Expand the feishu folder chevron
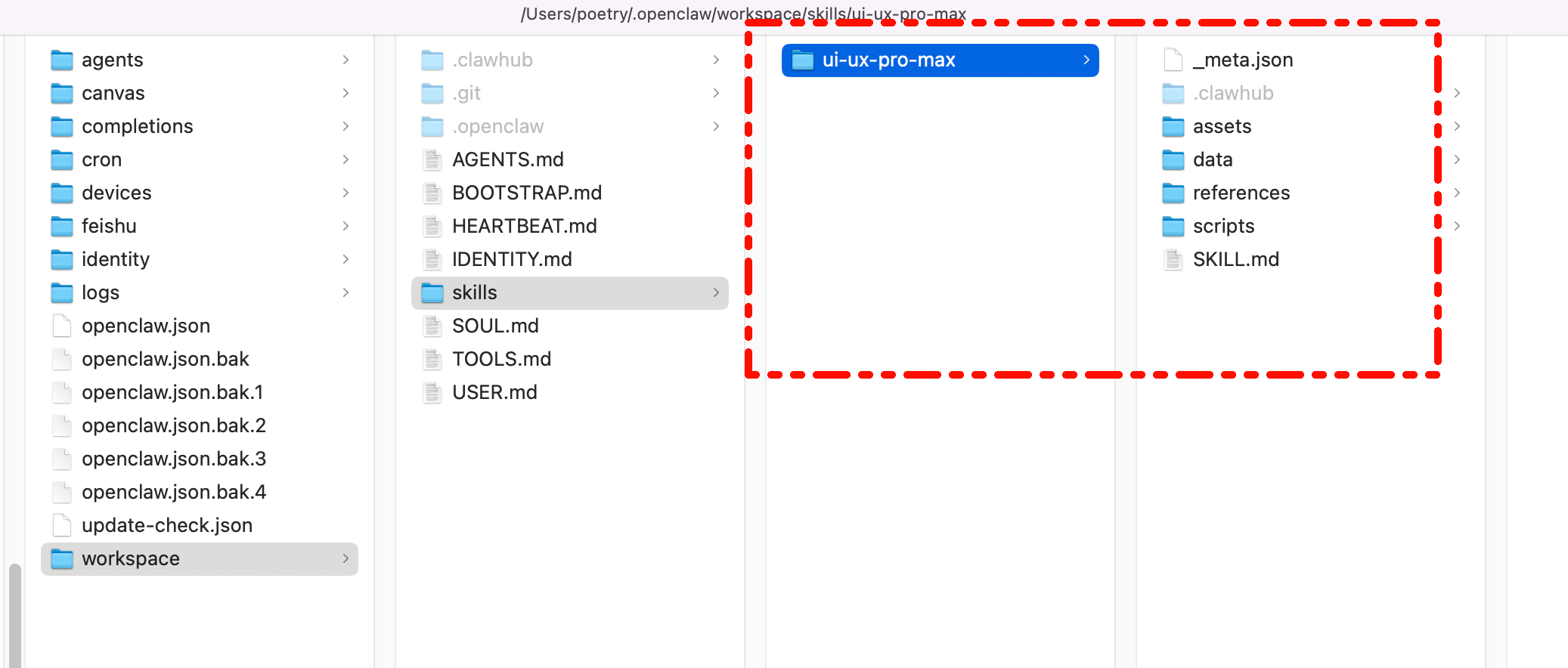 click(346, 226)
